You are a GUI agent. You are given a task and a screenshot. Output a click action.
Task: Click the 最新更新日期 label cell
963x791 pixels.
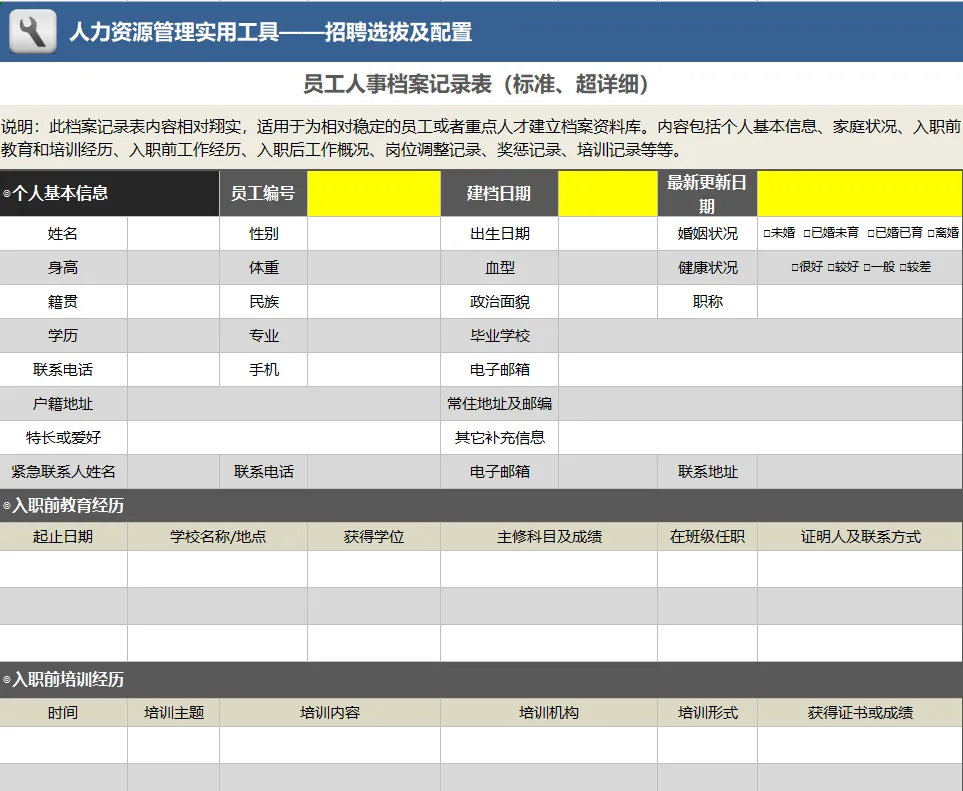coord(708,193)
